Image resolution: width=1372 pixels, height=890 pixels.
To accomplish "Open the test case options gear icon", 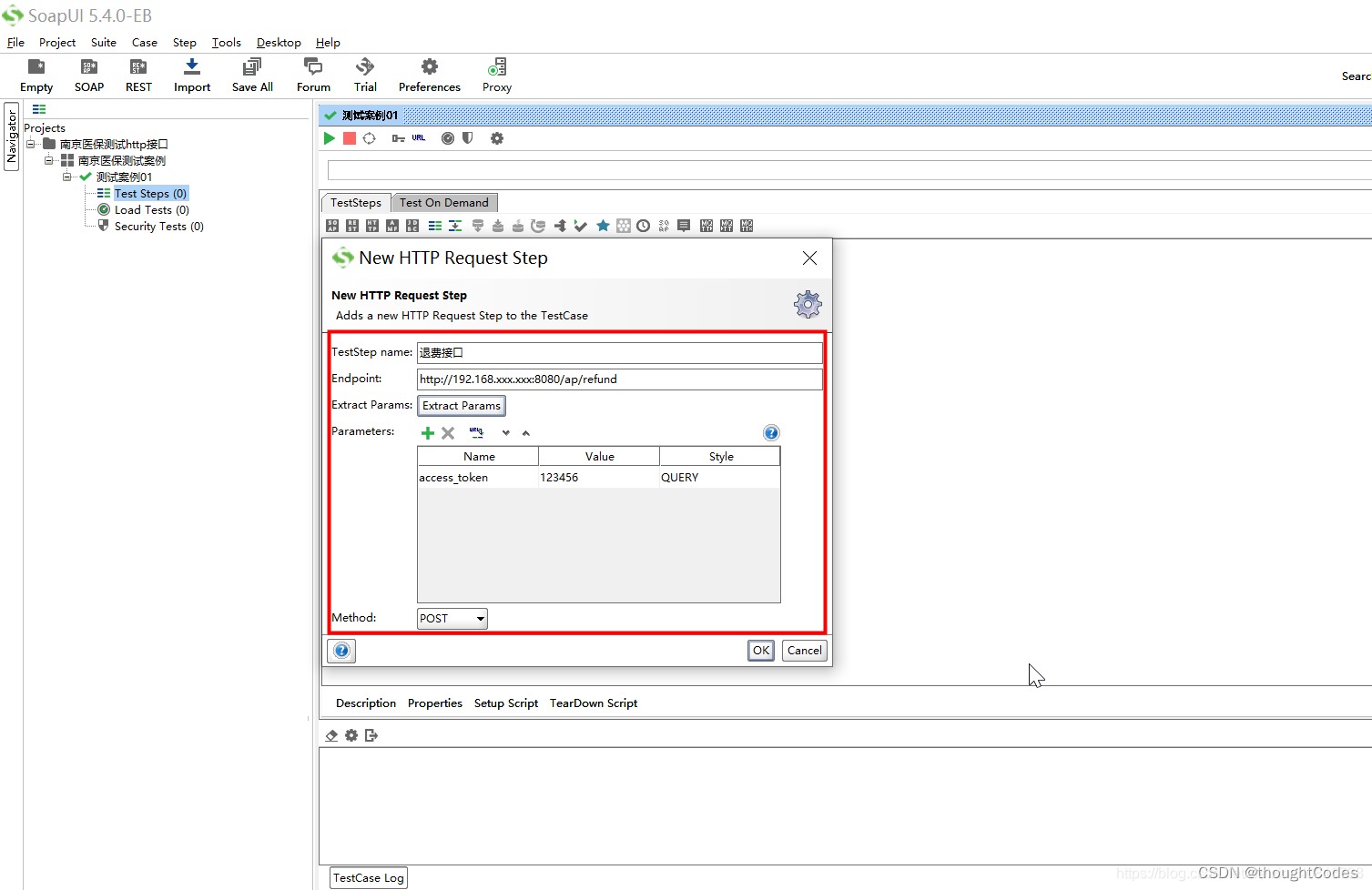I will 497,138.
